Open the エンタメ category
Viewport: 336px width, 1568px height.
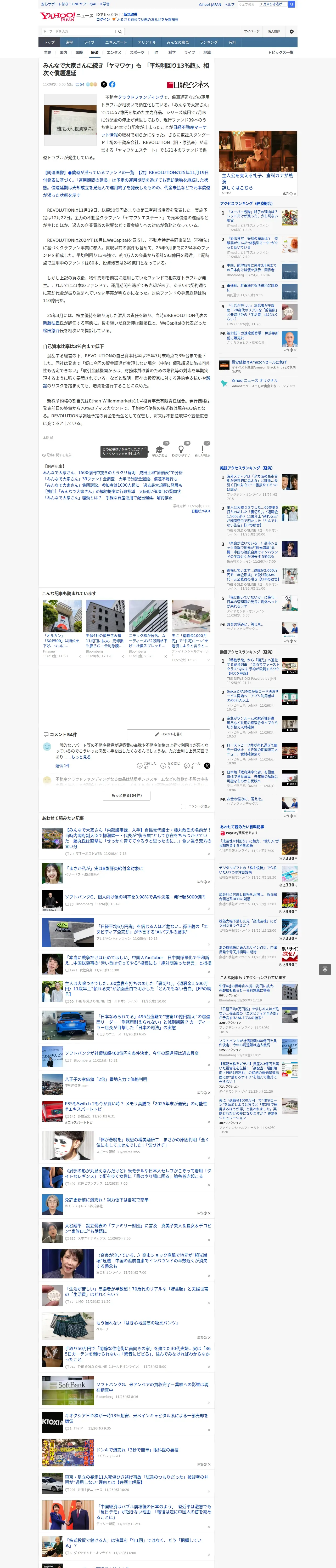coord(114,52)
